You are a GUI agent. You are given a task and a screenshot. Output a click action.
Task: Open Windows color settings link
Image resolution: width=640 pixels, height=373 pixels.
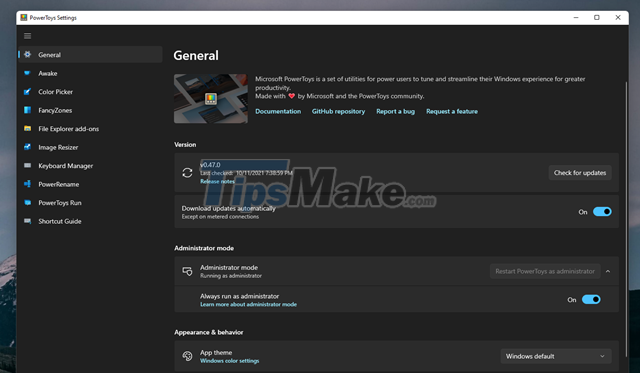[x=229, y=361]
